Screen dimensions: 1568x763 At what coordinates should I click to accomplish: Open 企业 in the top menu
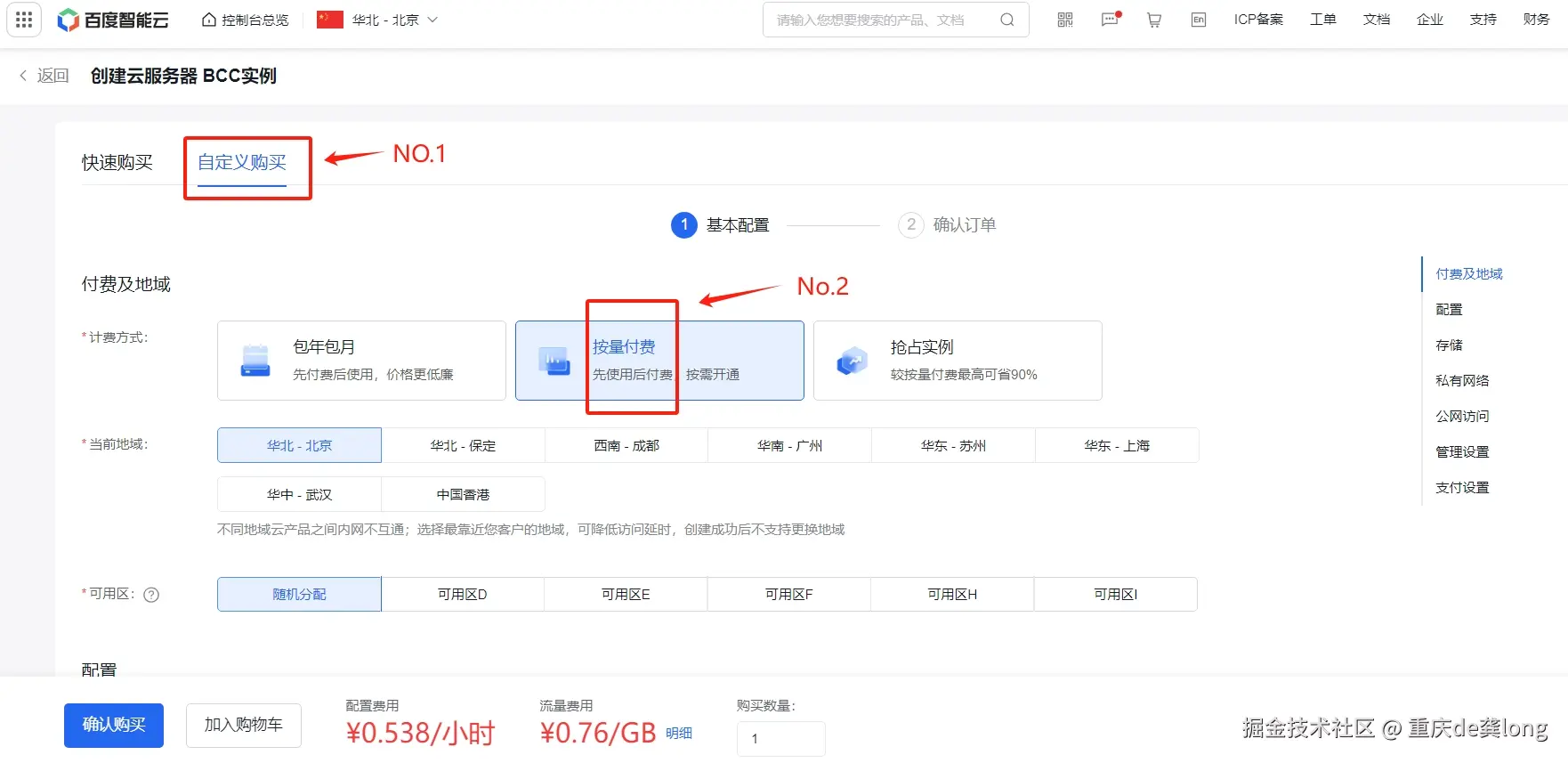point(1430,20)
